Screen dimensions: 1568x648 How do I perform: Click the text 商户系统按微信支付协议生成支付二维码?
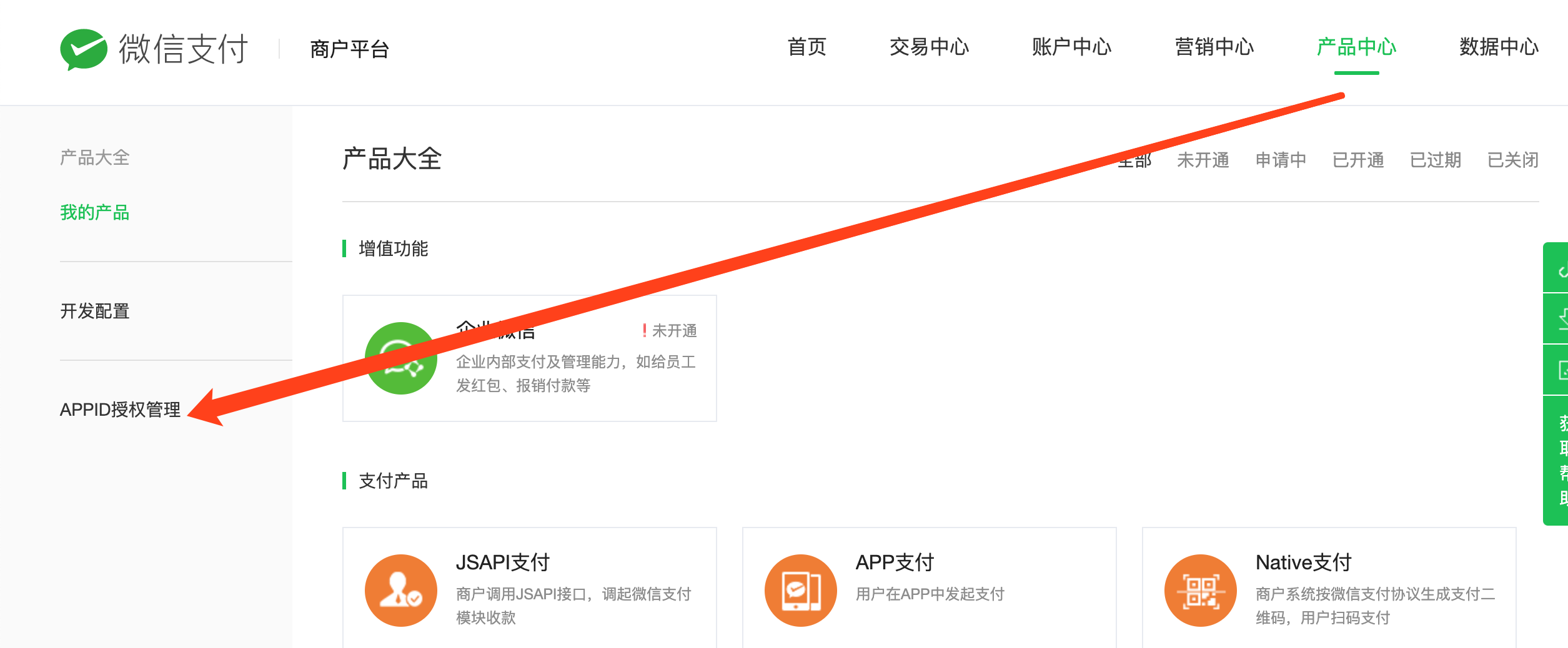(1376, 606)
